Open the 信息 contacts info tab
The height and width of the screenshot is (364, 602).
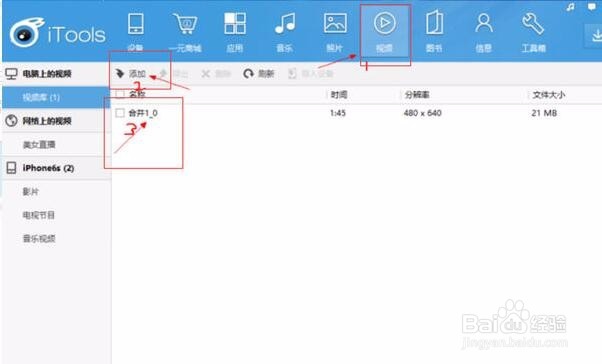tap(484, 31)
